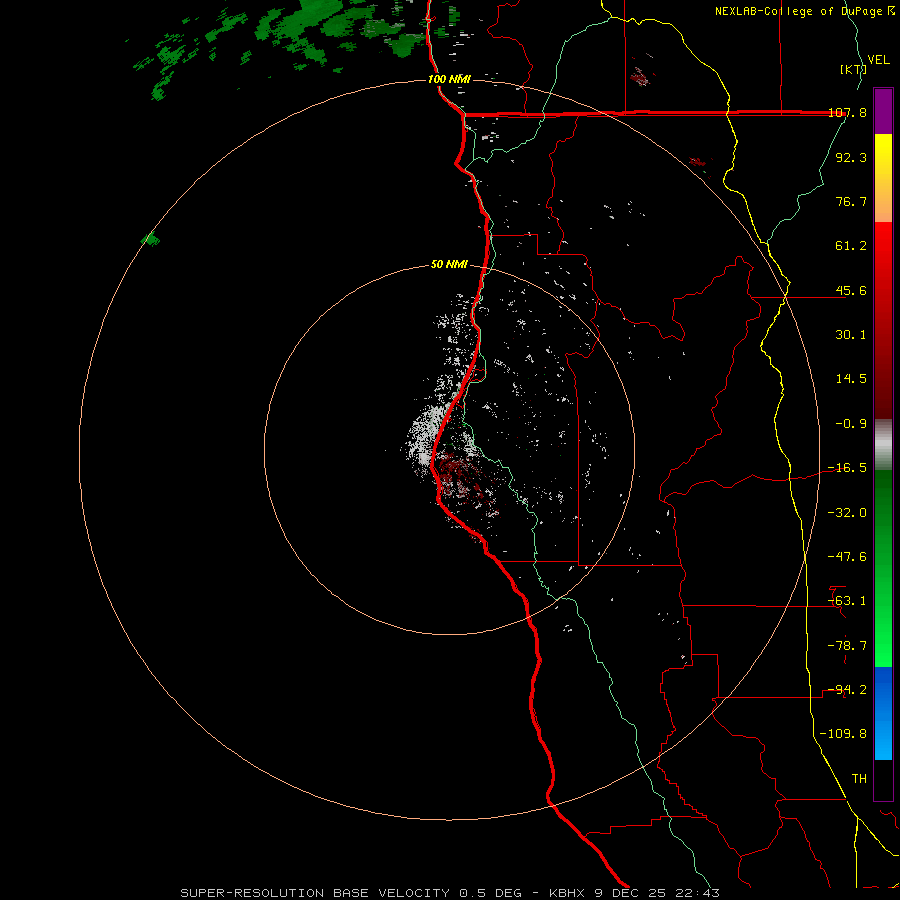This screenshot has height=900, width=900.
Task: Click the gray near-zero segment of the color bar
Action: pos(883,444)
